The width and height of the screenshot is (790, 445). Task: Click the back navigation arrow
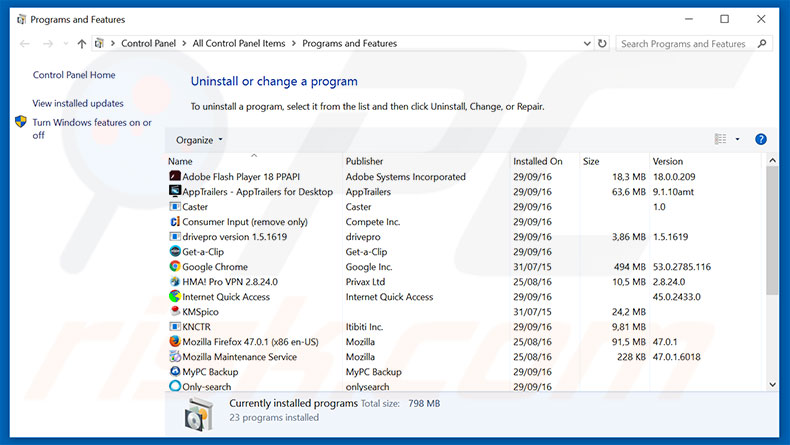(x=25, y=44)
